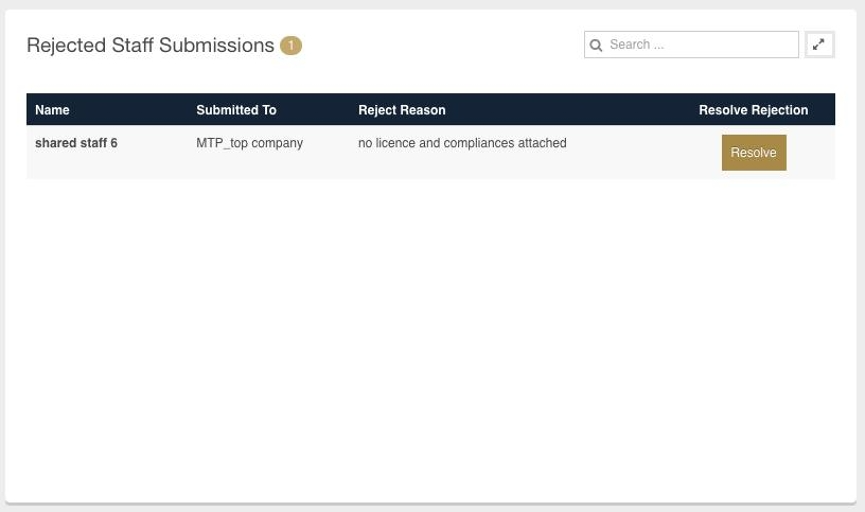Click the expand widget arrows icon

tap(819, 45)
